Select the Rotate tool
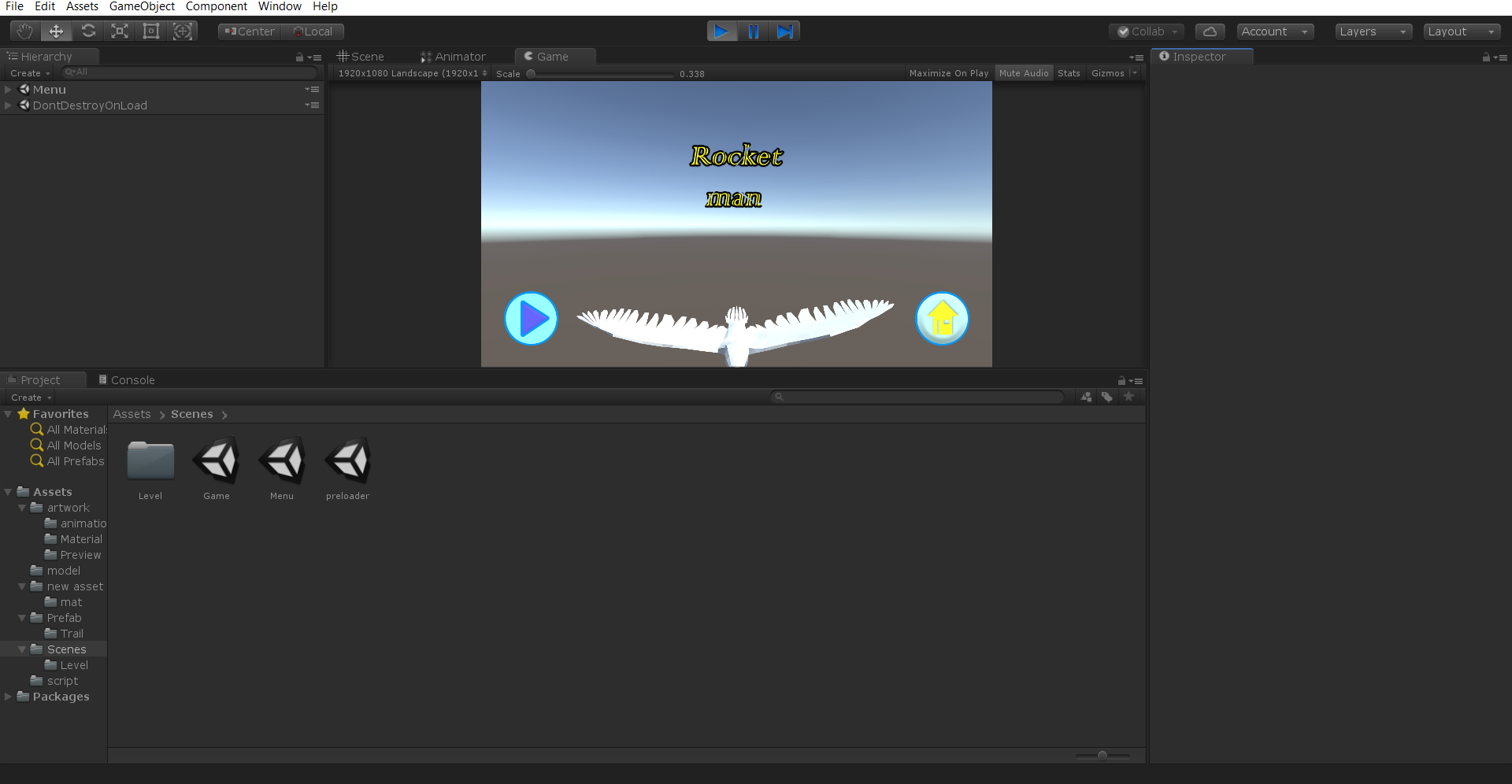Viewport: 1512px width, 784px height. click(87, 31)
